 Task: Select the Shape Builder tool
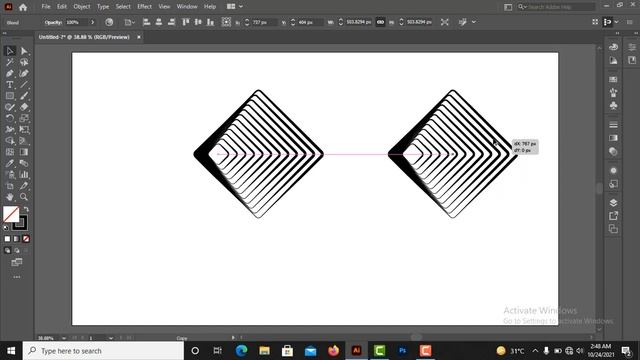[x=10, y=141]
